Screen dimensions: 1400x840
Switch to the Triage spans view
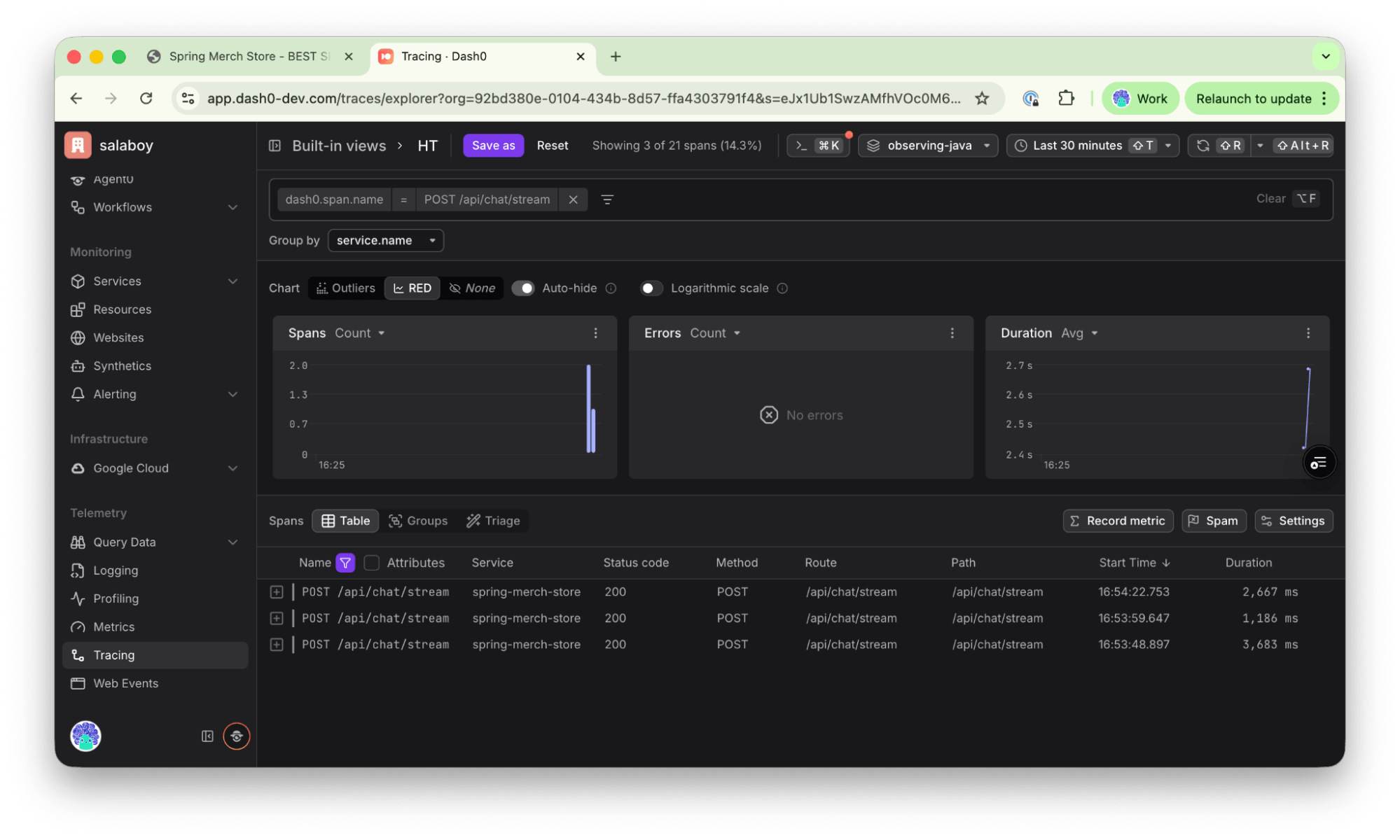click(494, 521)
